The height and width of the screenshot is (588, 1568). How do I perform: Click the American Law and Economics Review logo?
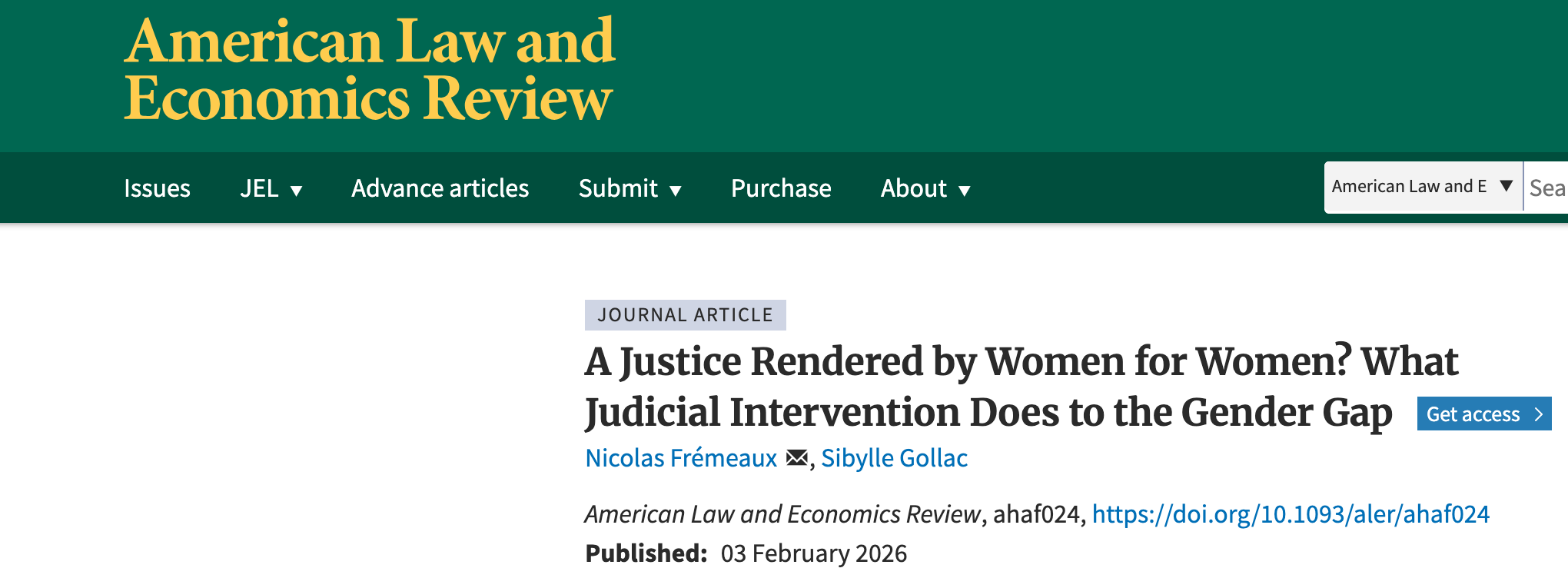click(x=370, y=70)
